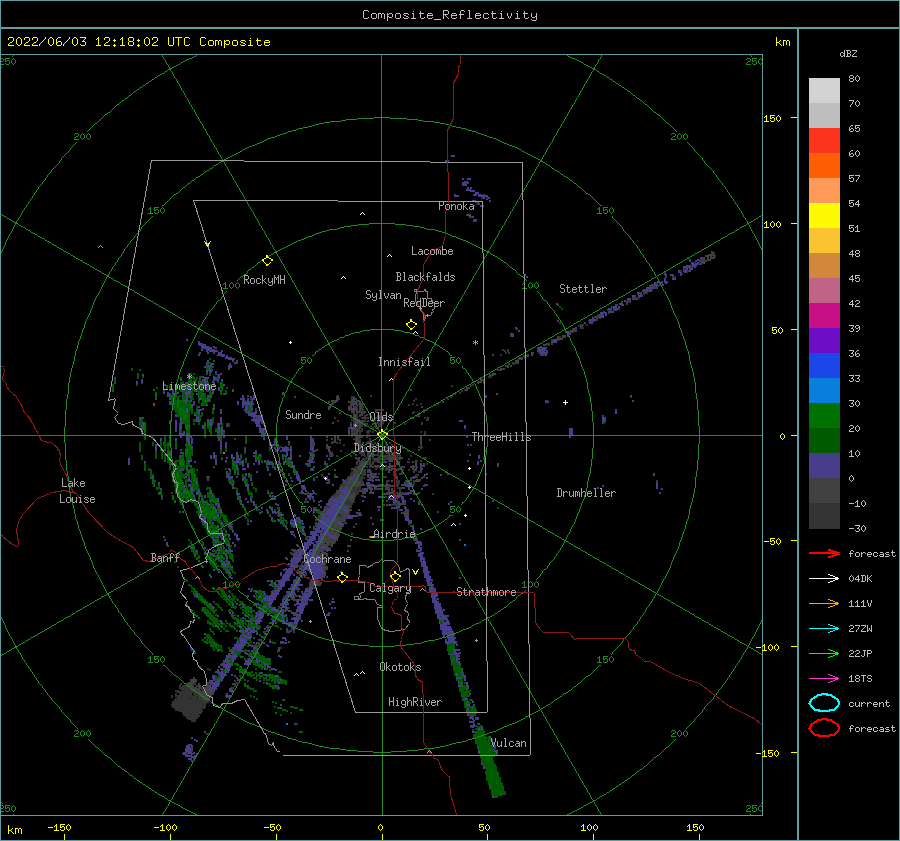Image resolution: width=900 pixels, height=841 pixels.
Task: Select the purple 36-39 dBZ legend band
Action: pos(824,341)
